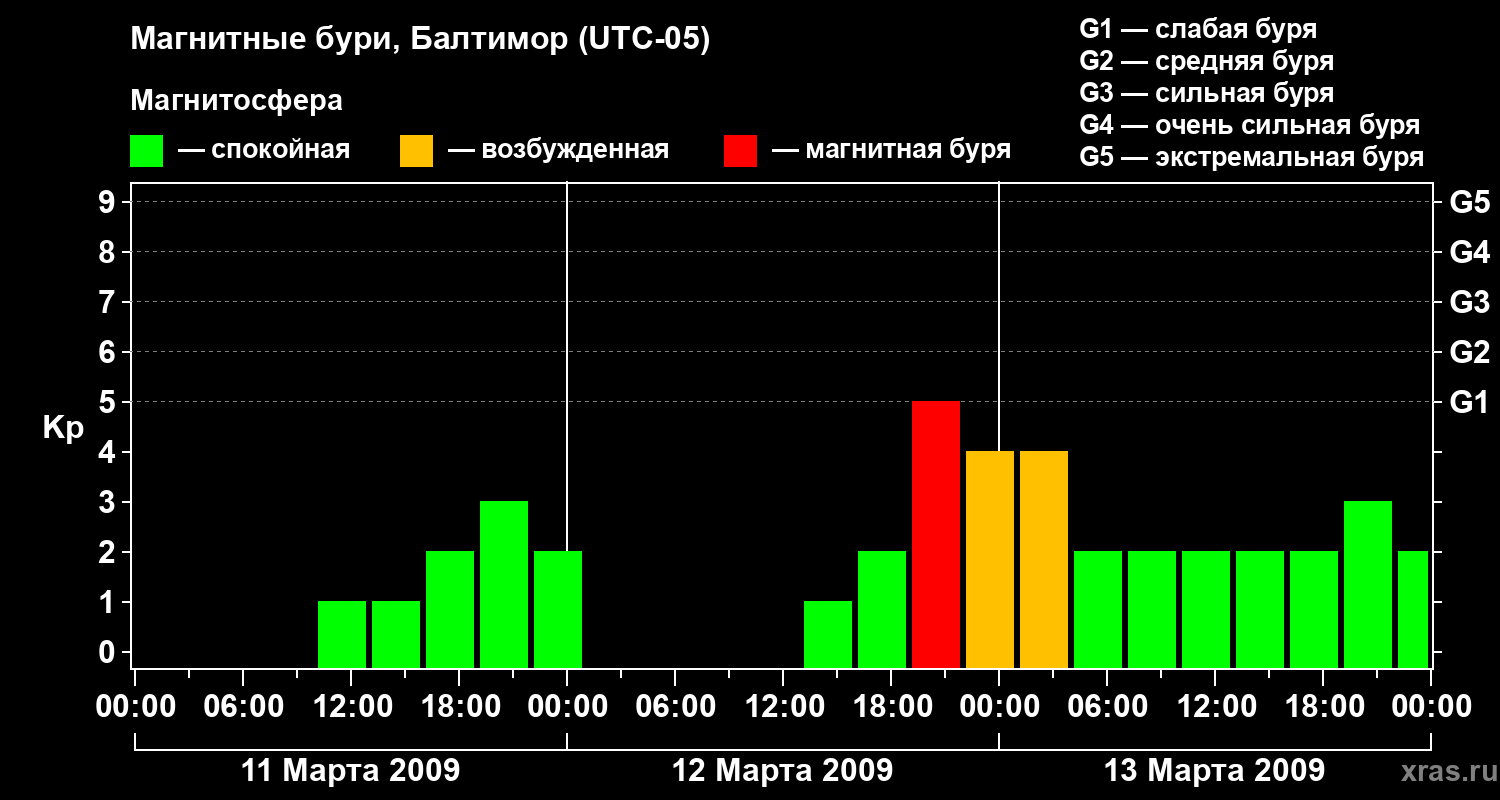This screenshot has height=800, width=1500.
Task: Click the orange 'возбужденная' legend swatch
Action: point(416,151)
